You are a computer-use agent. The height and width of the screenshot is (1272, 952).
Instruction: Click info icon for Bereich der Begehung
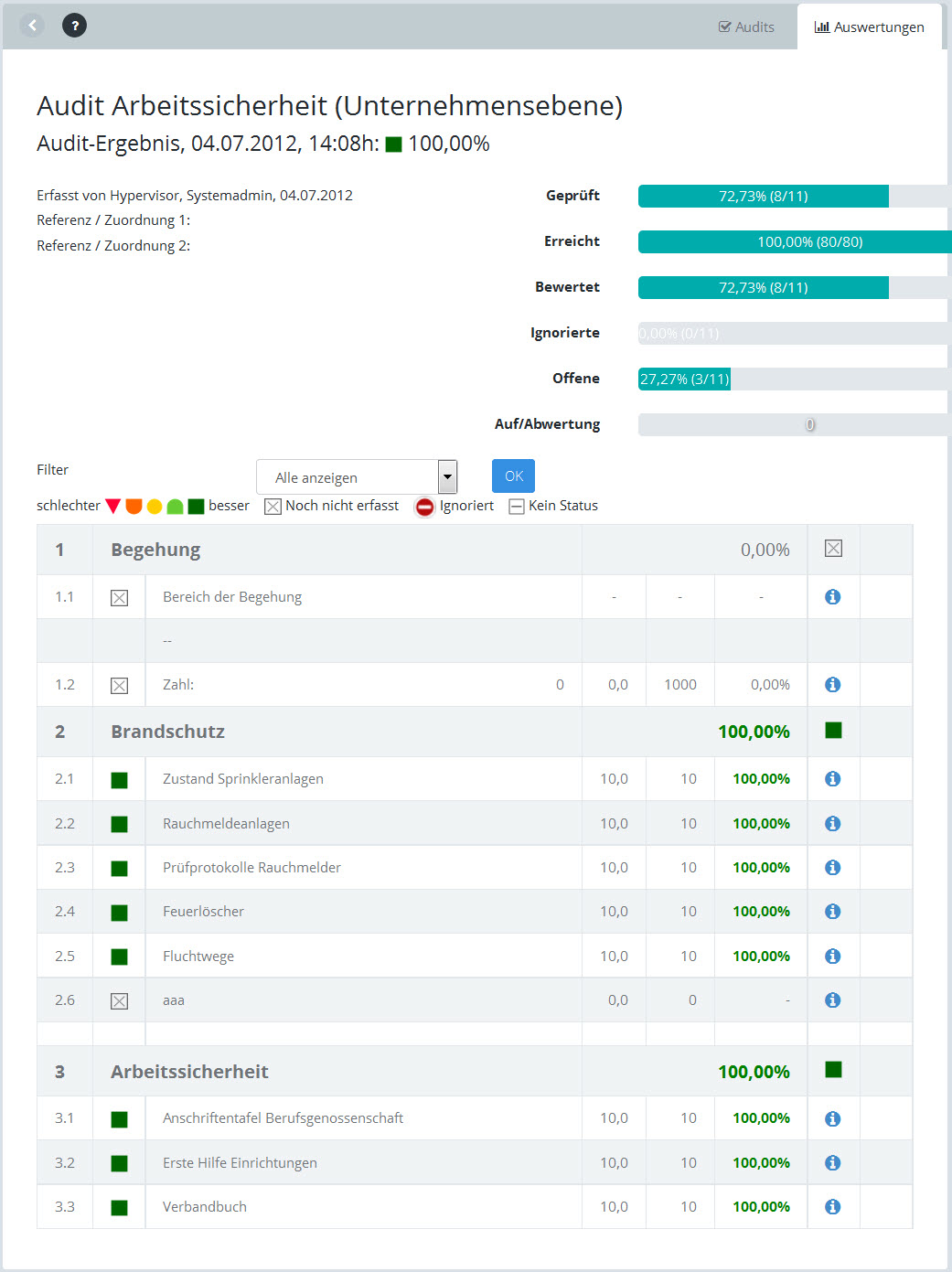(832, 597)
